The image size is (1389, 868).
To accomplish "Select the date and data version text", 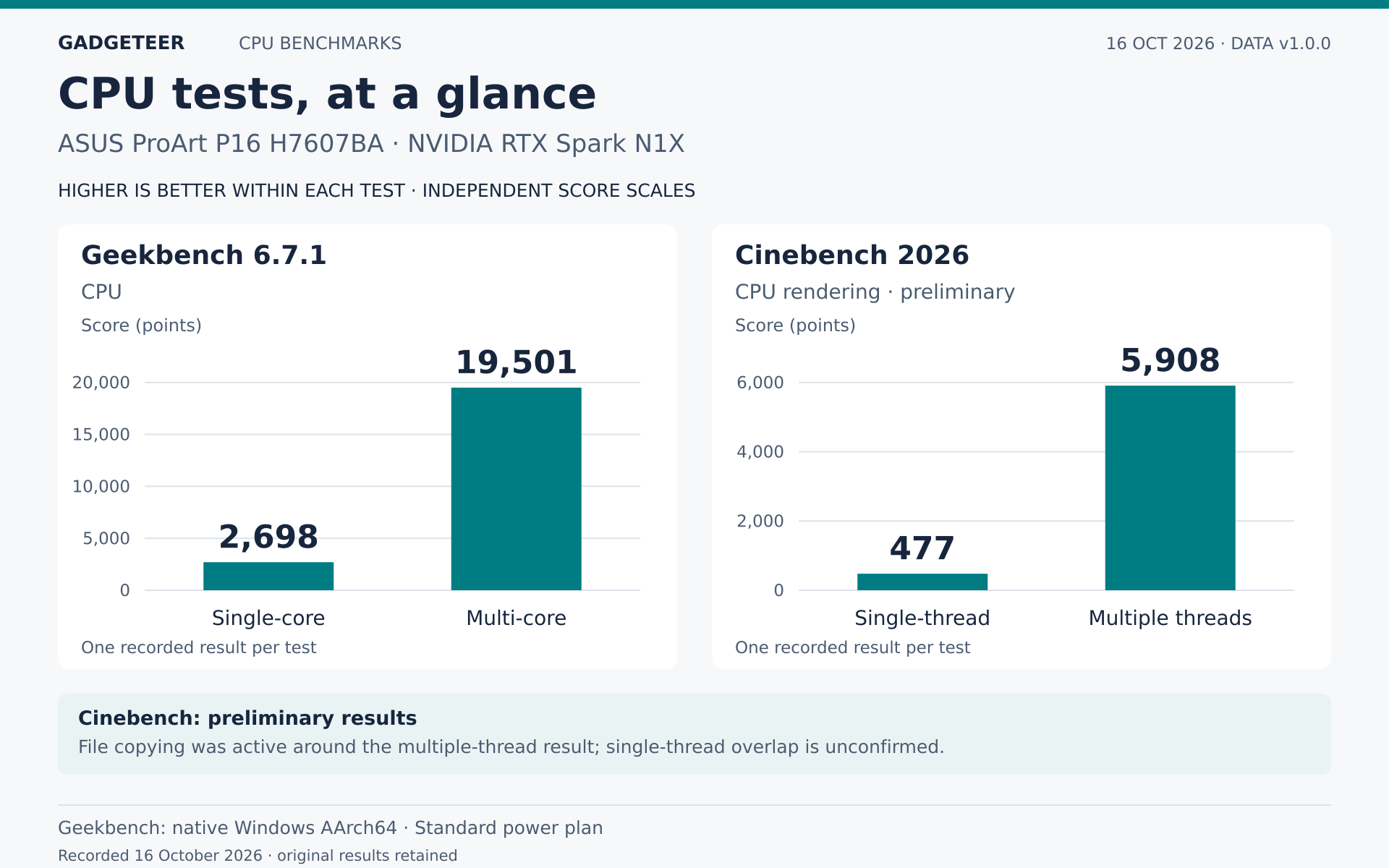I will point(1218,43).
